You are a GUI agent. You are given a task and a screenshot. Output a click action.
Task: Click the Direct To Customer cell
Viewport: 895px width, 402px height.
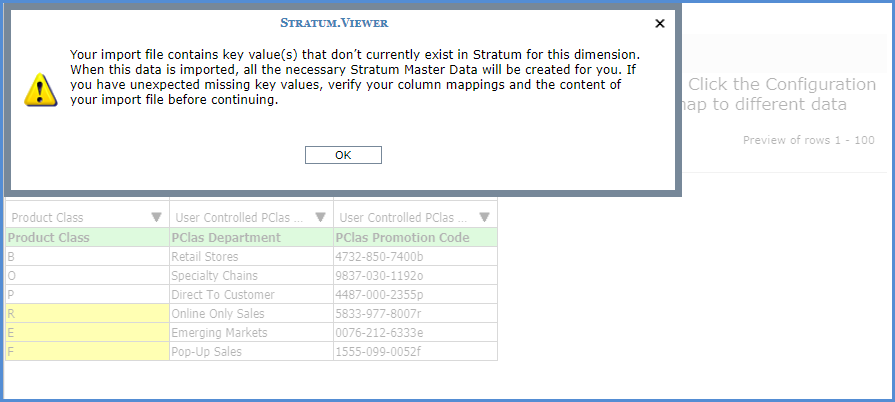pyautogui.click(x=251, y=295)
